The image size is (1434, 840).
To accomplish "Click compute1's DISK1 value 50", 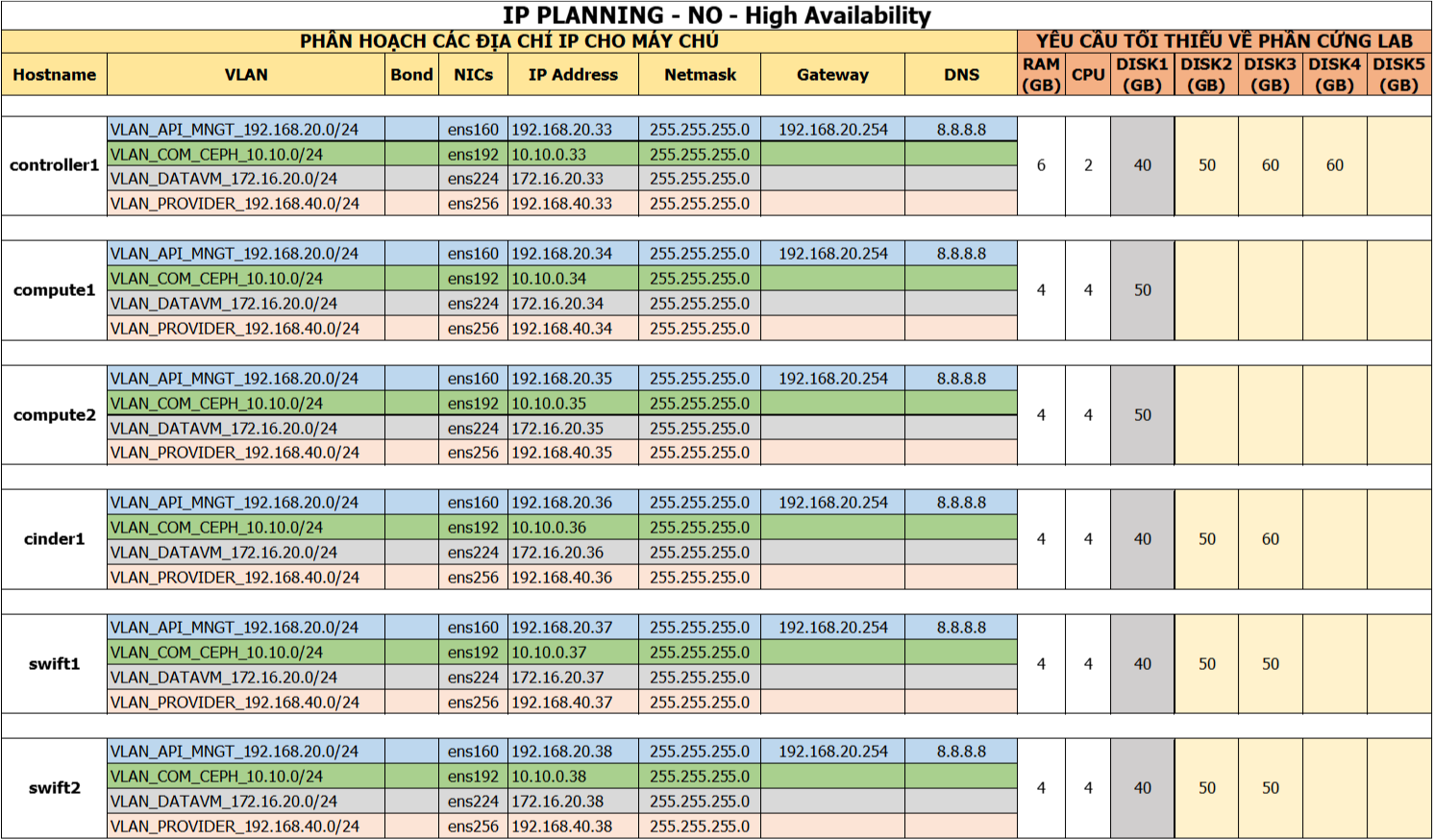I will [x=1142, y=290].
